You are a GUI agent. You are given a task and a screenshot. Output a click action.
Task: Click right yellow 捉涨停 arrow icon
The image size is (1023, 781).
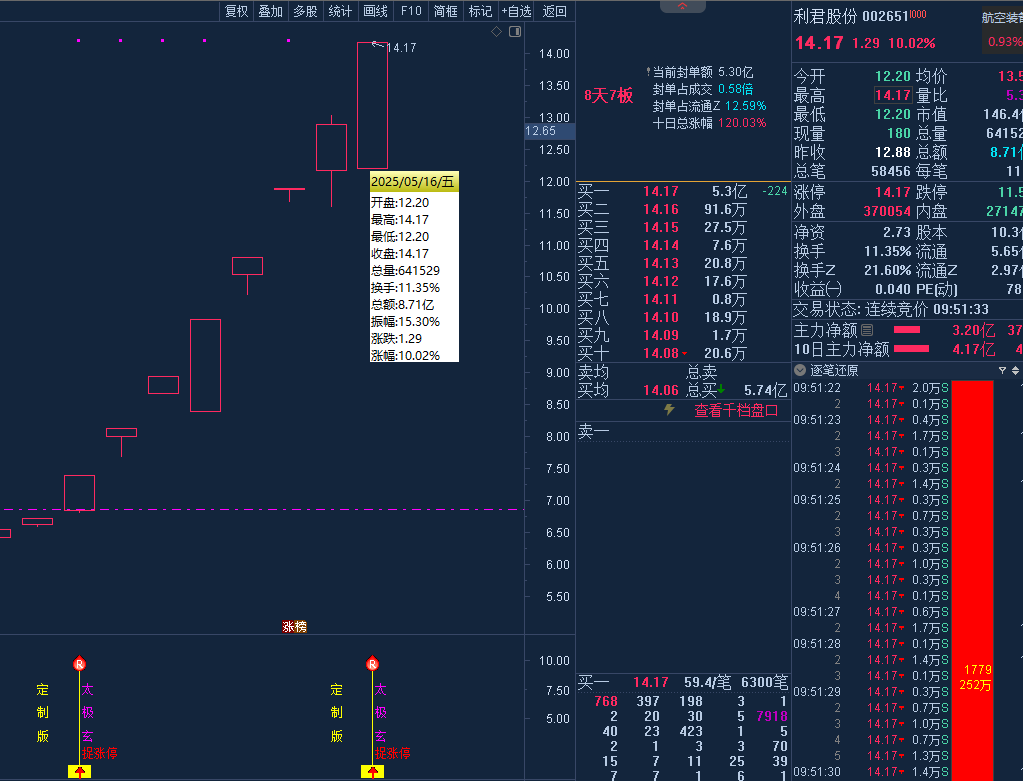(373, 772)
